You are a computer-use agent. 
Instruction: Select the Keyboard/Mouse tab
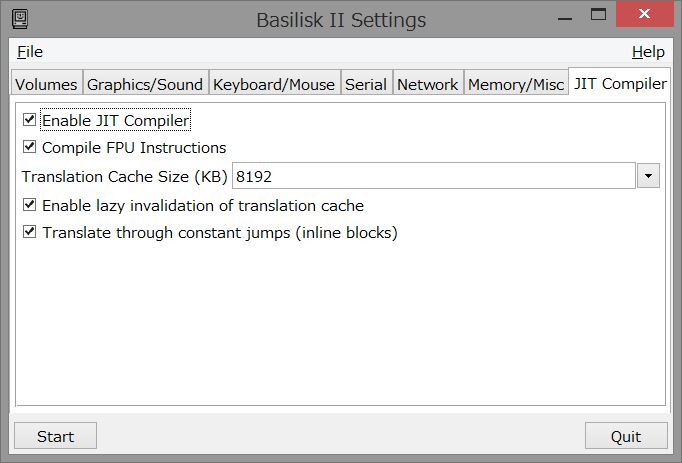pyautogui.click(x=274, y=82)
